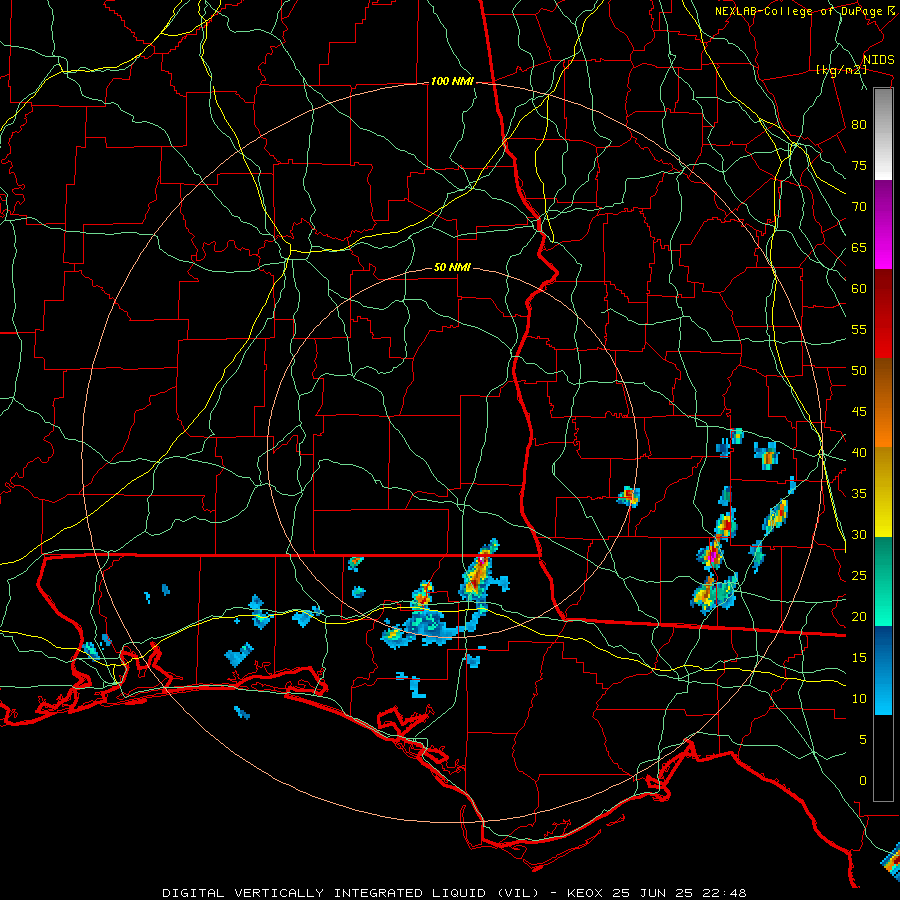Click the 15 value on the color scale
Screen dimensions: 900x900
859,658
